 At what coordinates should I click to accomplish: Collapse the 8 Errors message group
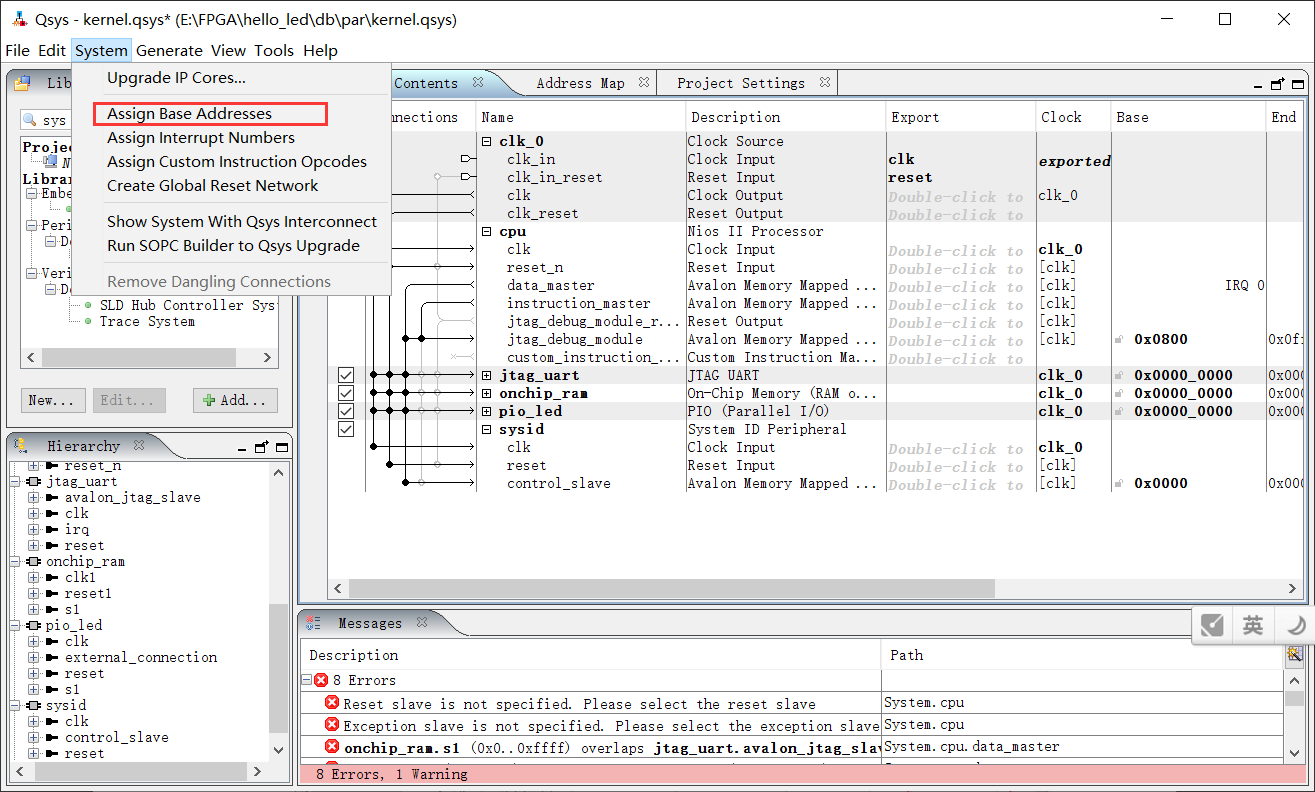(x=307, y=680)
